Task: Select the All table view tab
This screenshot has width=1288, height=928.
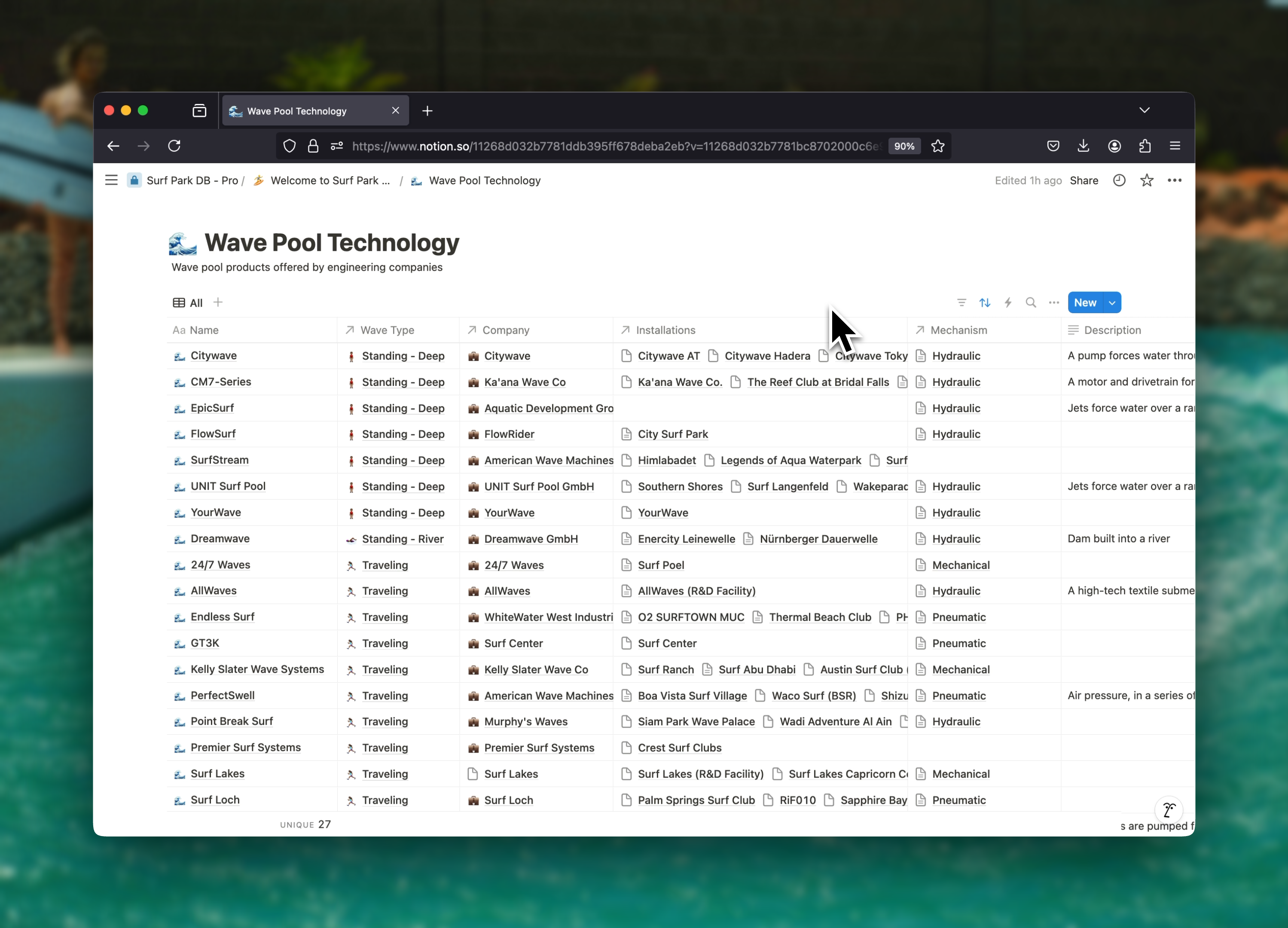Action: click(x=188, y=303)
